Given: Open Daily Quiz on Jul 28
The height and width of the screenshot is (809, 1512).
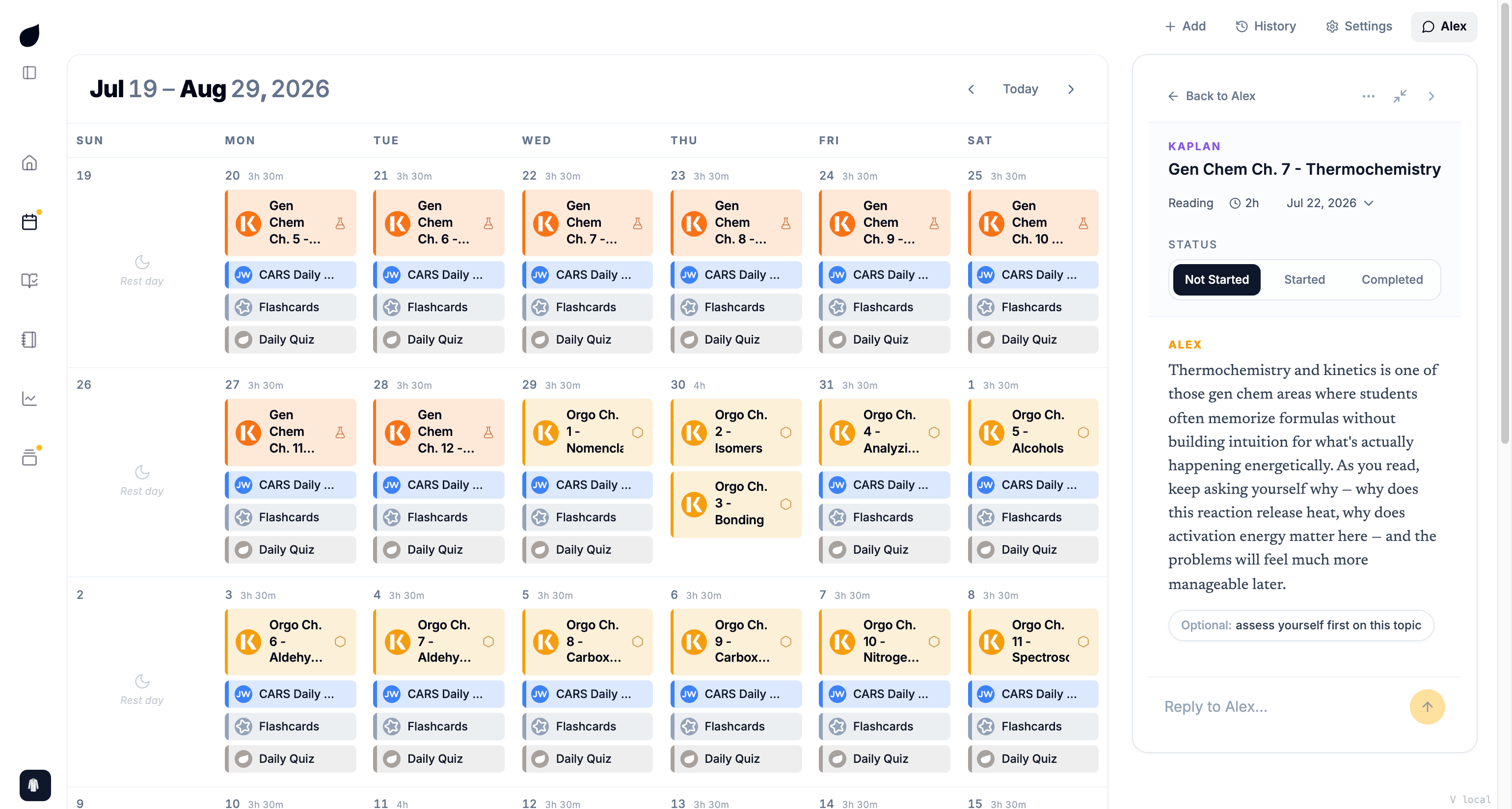Looking at the screenshot, I should (x=439, y=549).
